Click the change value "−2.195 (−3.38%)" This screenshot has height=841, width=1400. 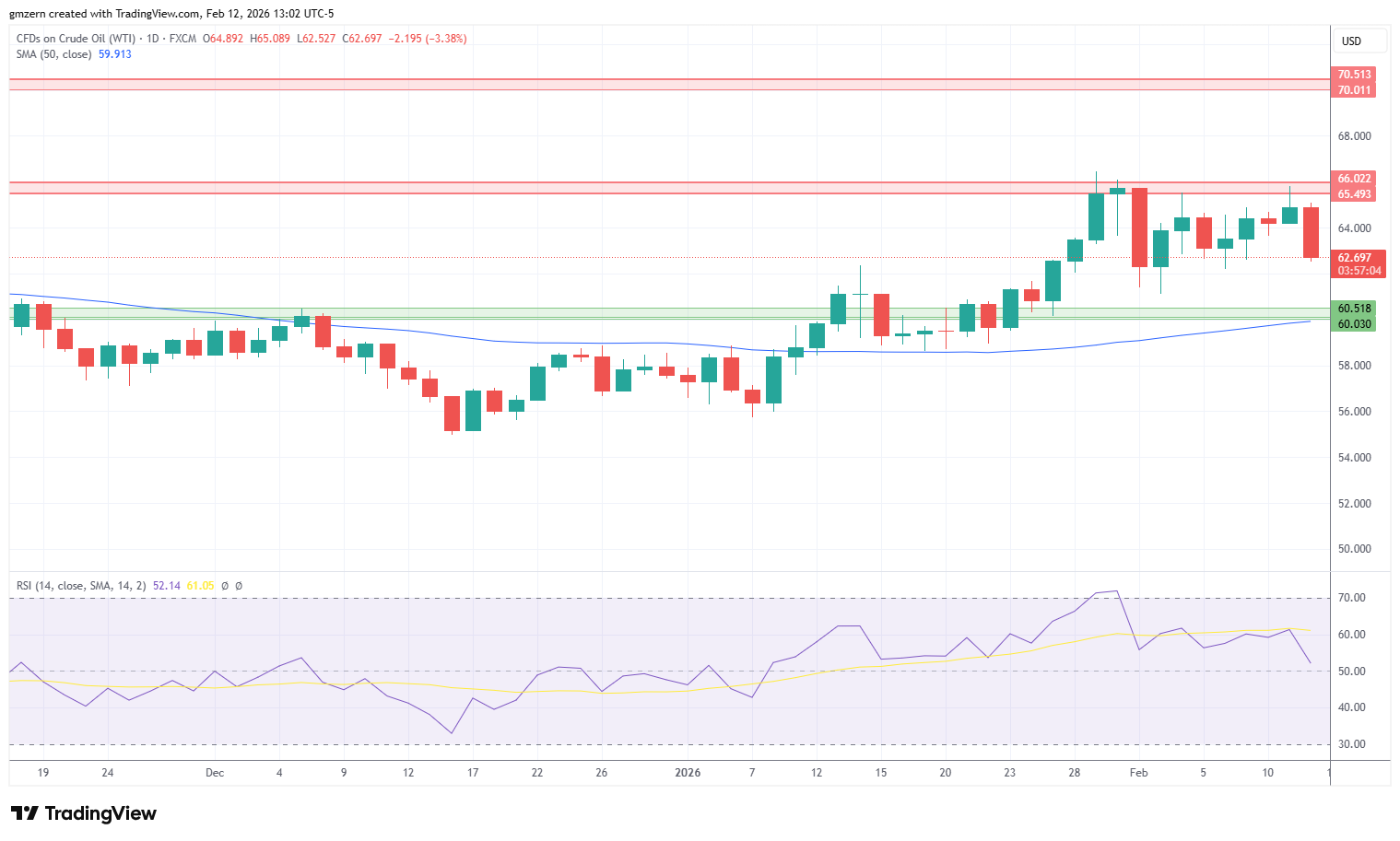[x=428, y=39]
